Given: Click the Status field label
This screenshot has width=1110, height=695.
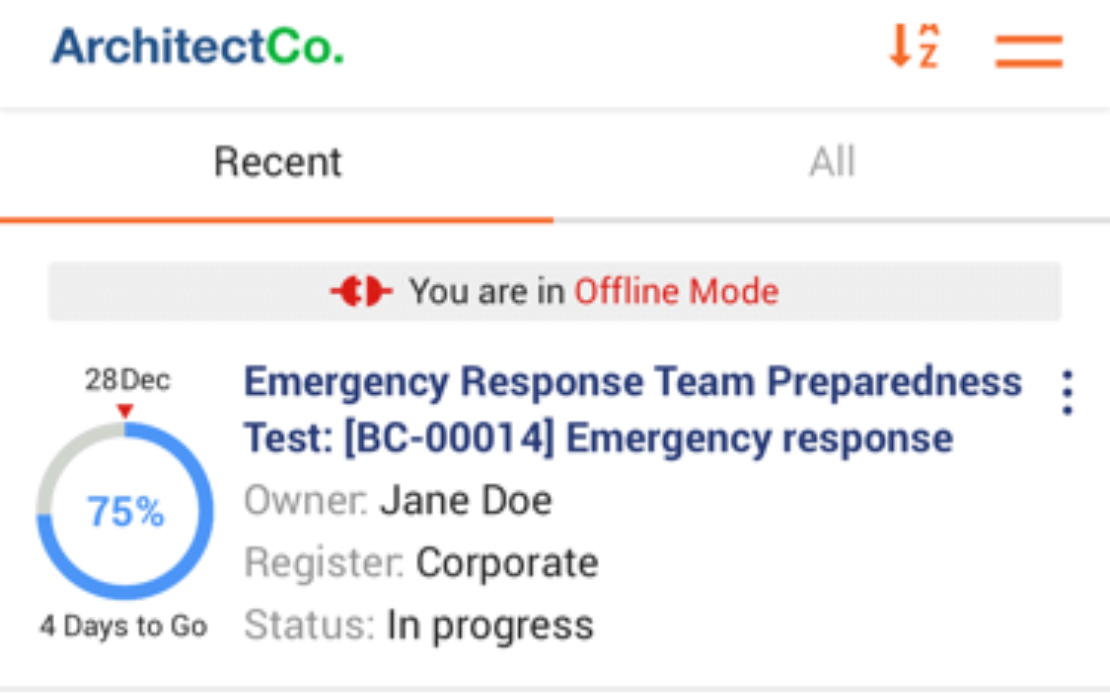Looking at the screenshot, I should [x=309, y=626].
